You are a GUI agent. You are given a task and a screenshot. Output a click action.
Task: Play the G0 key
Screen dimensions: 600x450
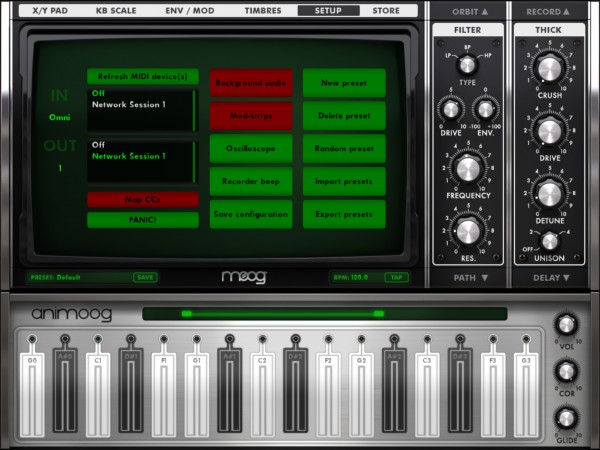[x=32, y=394]
